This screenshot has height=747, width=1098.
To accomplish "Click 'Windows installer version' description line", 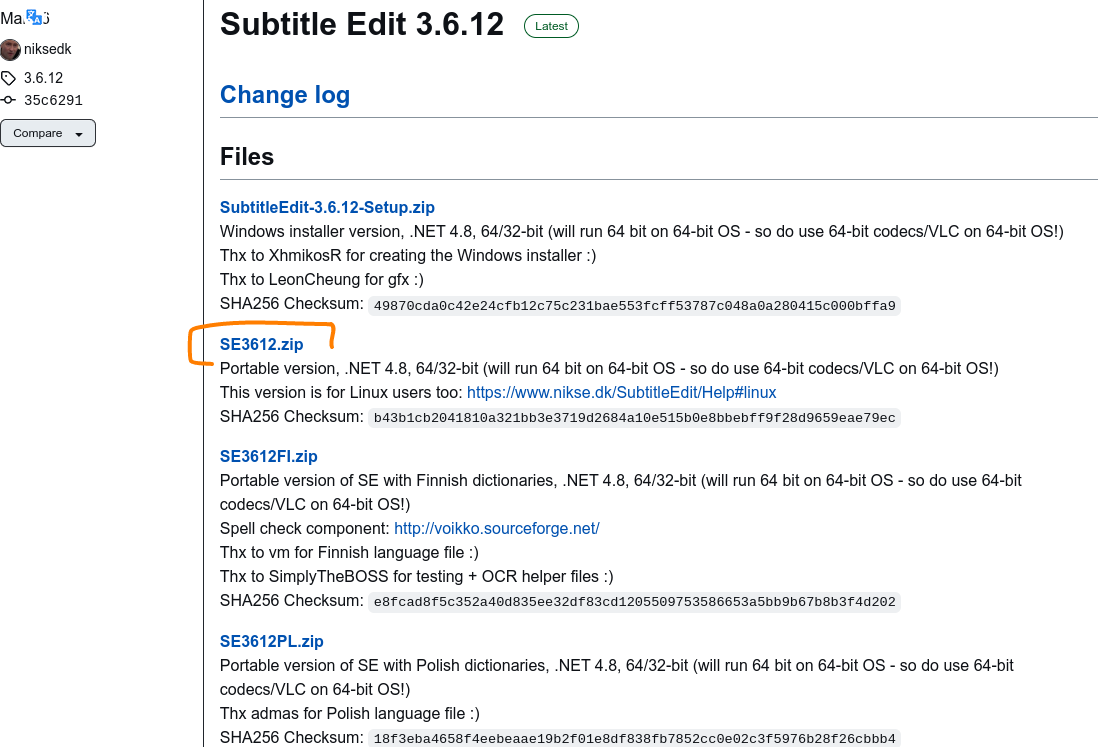I will tap(641, 232).
